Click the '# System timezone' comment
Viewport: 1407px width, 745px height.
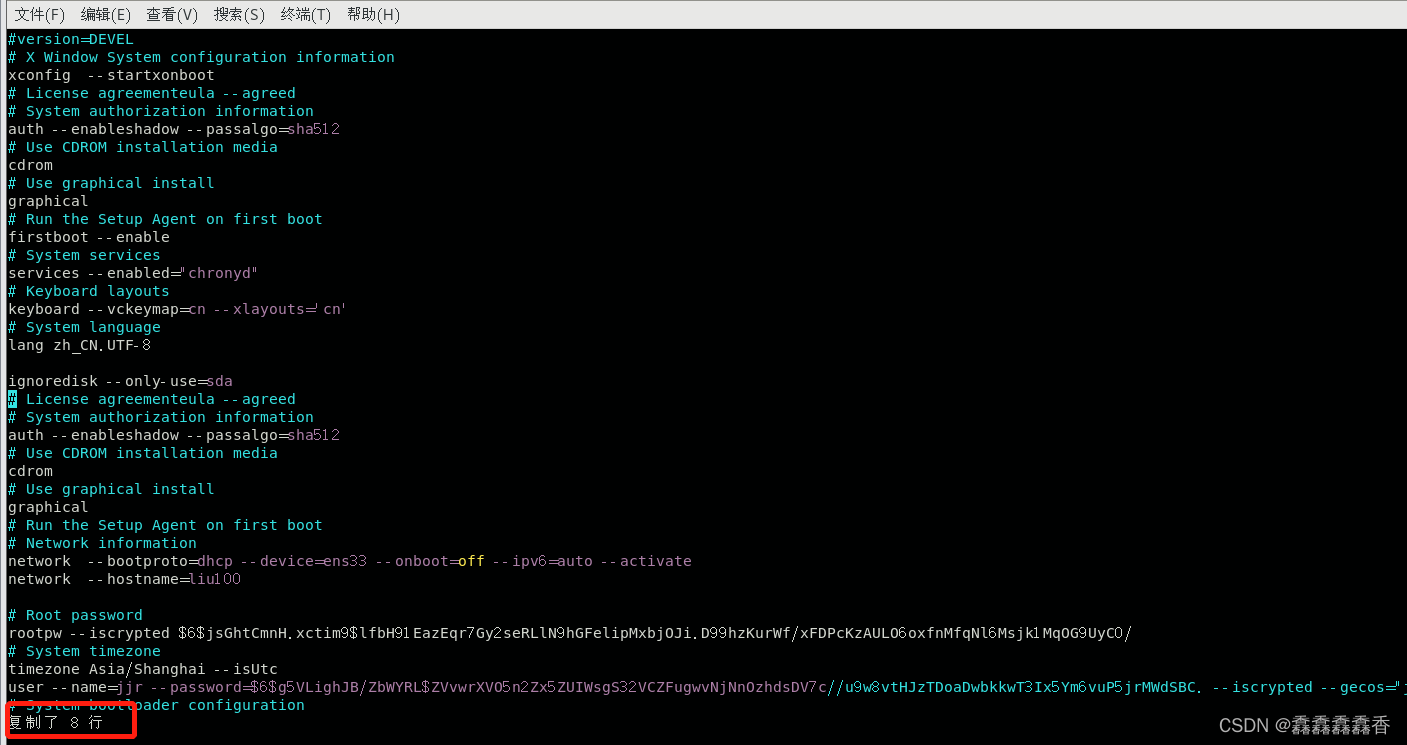(84, 651)
